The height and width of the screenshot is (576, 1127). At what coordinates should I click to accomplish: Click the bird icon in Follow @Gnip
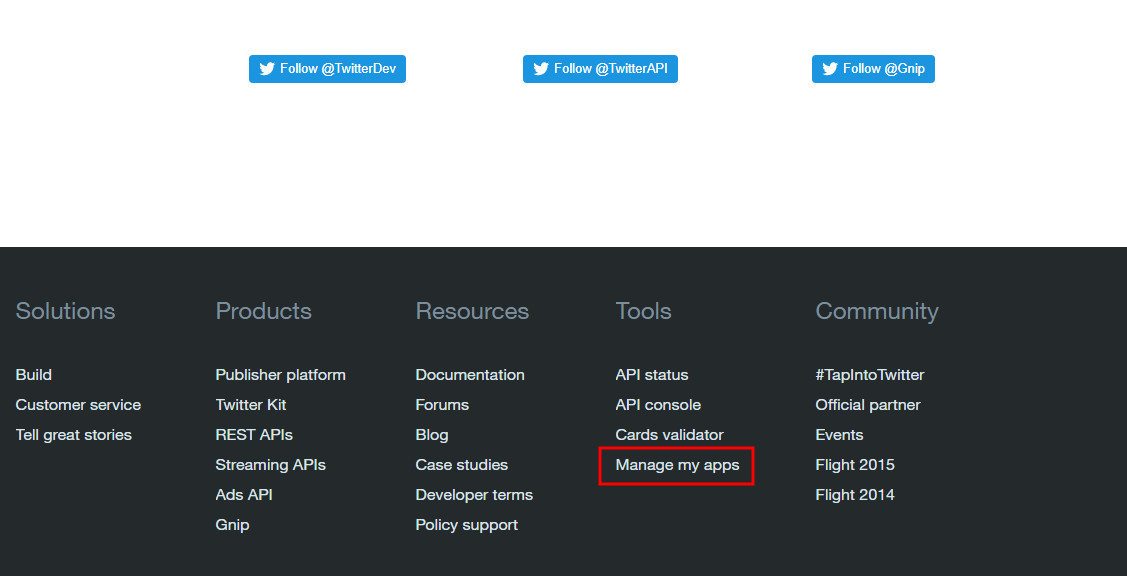tap(830, 69)
